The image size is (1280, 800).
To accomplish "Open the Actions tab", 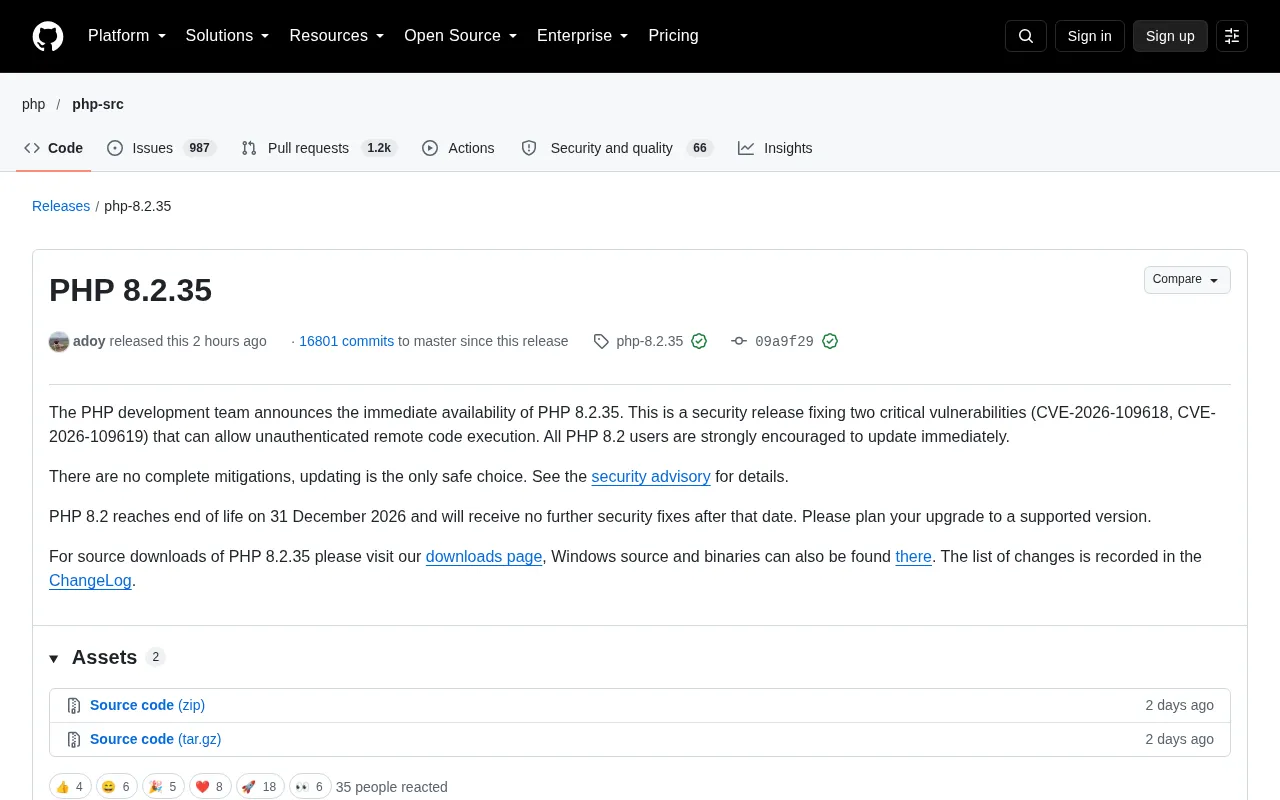I will click(458, 148).
